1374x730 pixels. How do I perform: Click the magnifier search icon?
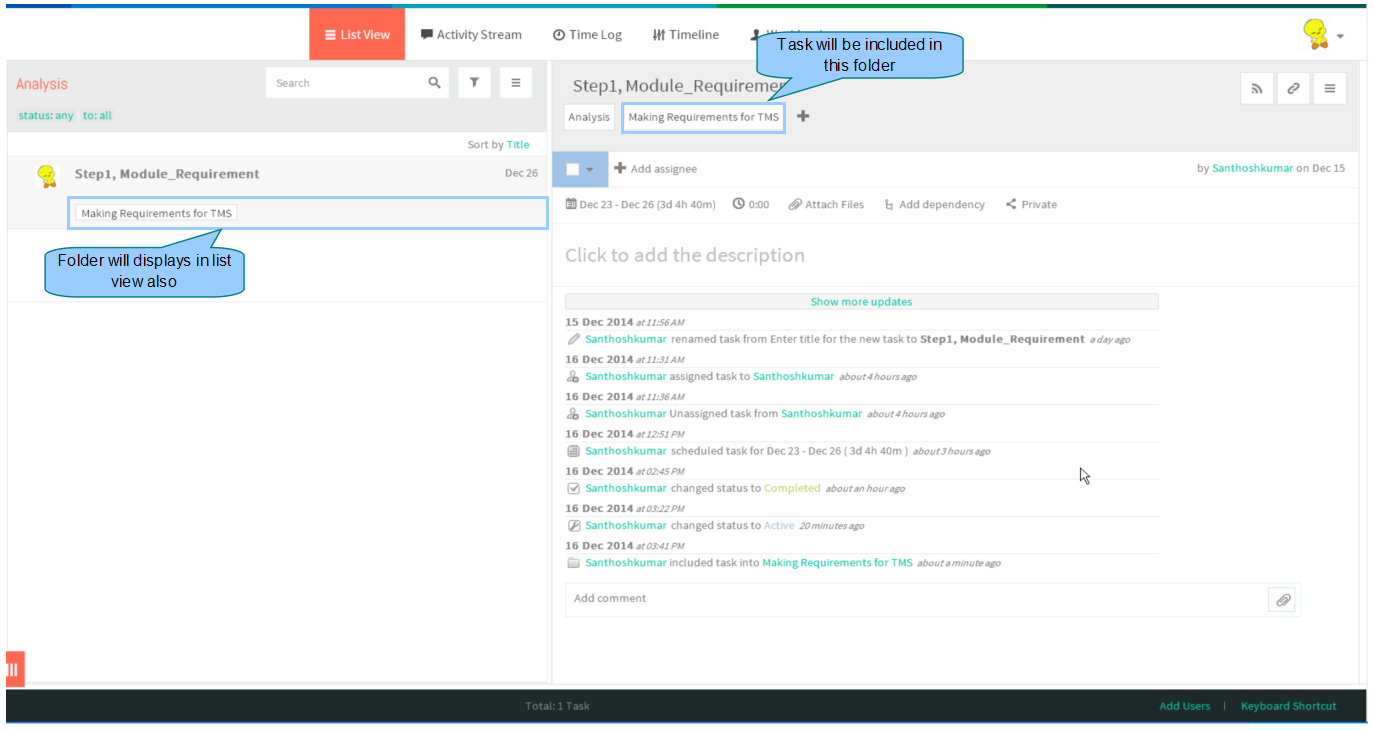[x=435, y=83]
